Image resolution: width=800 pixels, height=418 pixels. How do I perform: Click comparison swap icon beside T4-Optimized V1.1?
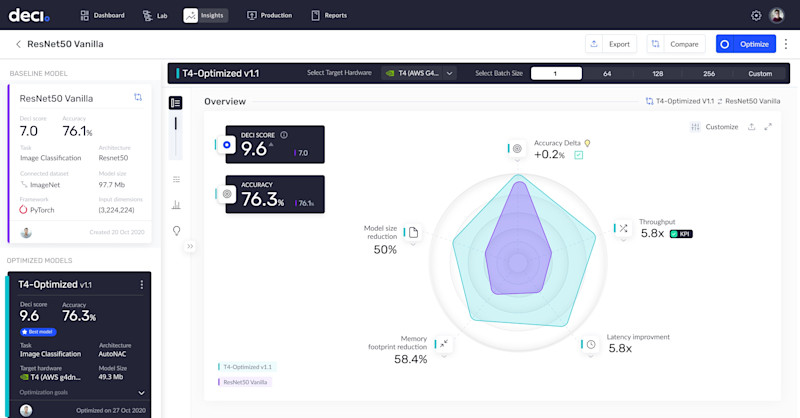pyautogui.click(x=649, y=101)
